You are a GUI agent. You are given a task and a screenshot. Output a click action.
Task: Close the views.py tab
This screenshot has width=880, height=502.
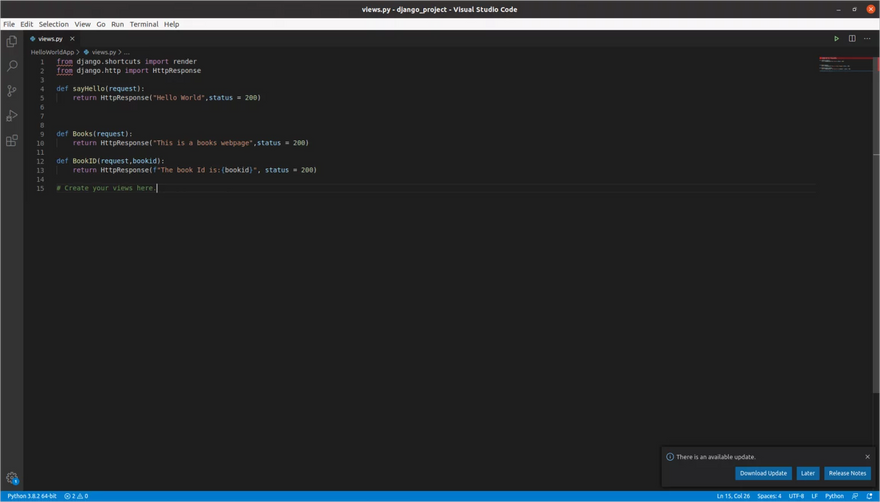coord(72,39)
